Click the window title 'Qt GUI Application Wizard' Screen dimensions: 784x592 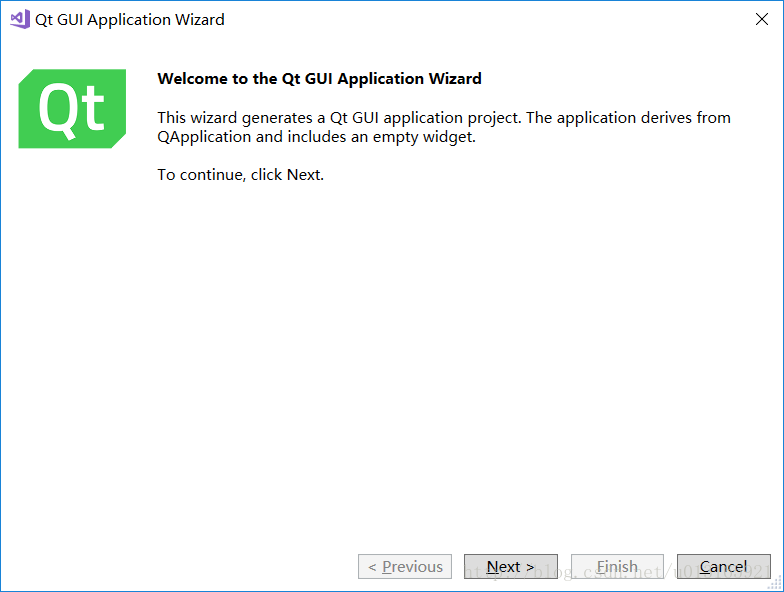(x=130, y=20)
